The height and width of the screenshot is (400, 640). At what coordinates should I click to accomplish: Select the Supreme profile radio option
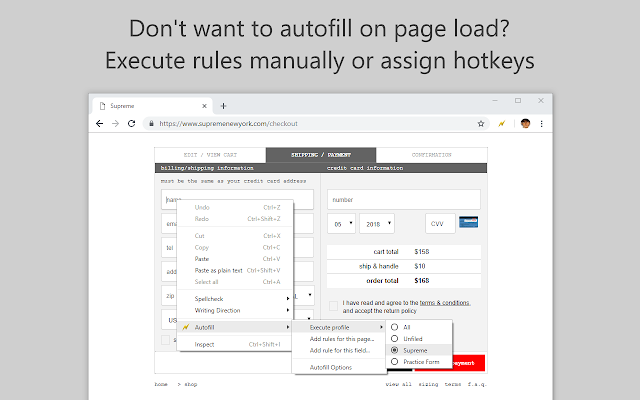[x=394, y=350]
